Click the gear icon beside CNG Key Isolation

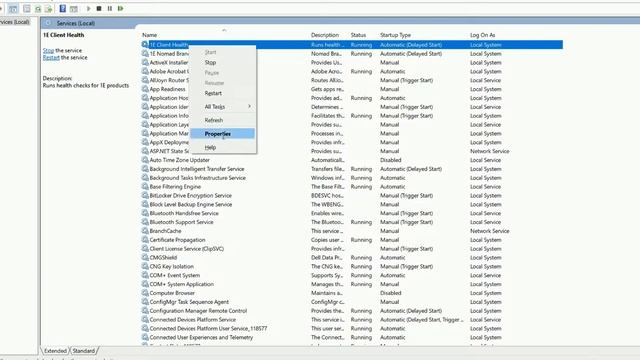coord(145,266)
